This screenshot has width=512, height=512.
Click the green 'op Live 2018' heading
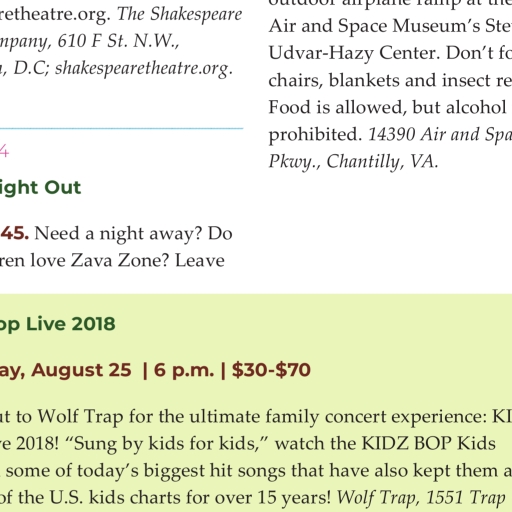(x=58, y=325)
